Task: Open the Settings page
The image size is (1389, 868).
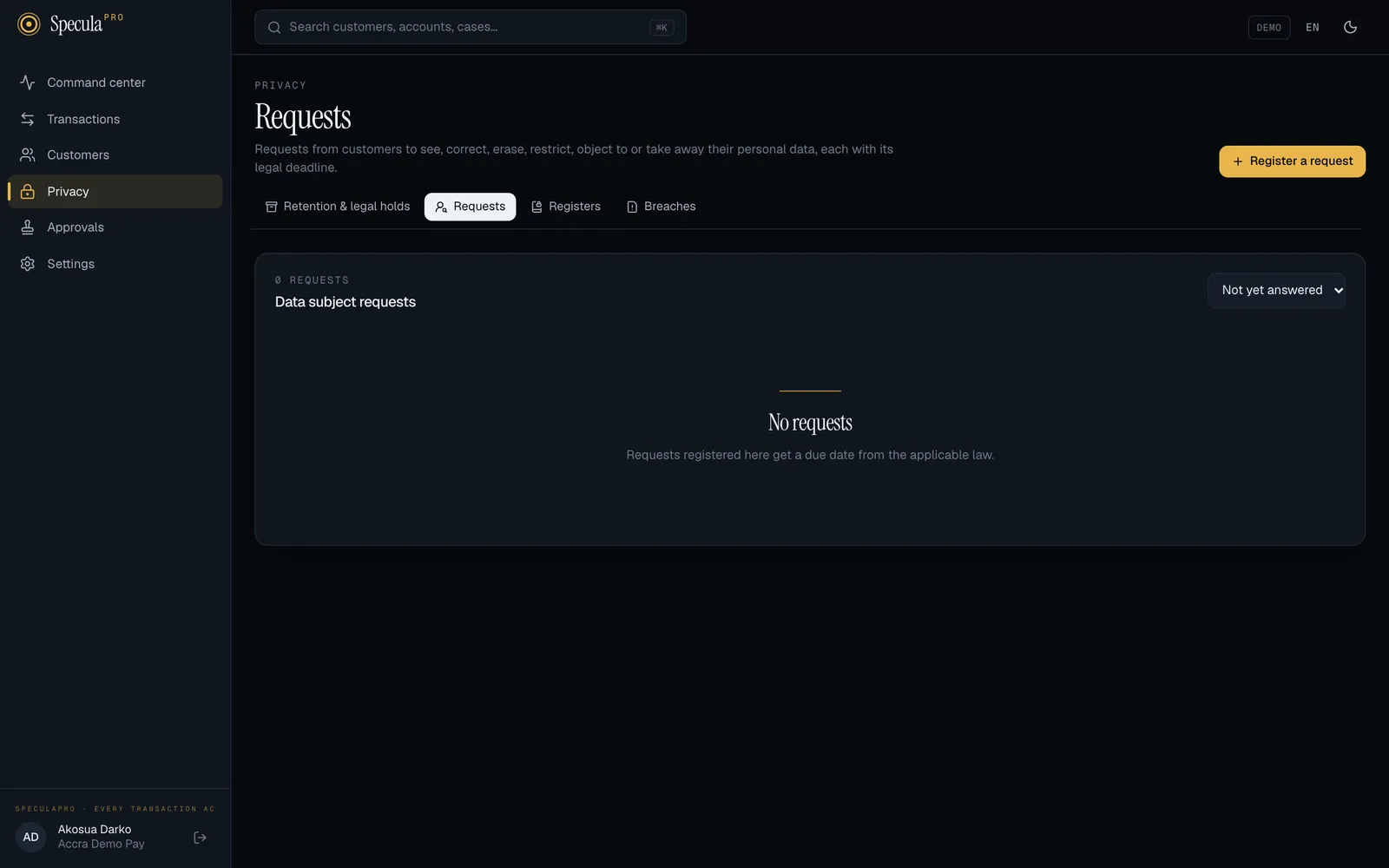Action: coord(115,264)
